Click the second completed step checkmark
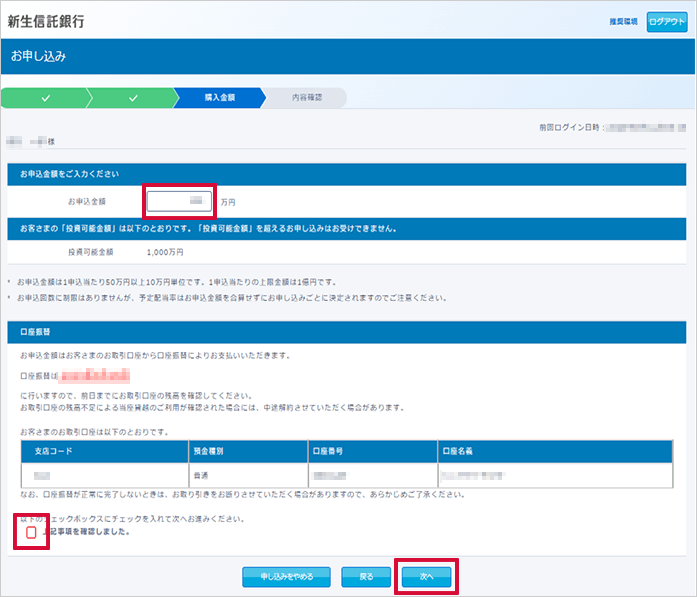The image size is (697, 597). pos(132,98)
